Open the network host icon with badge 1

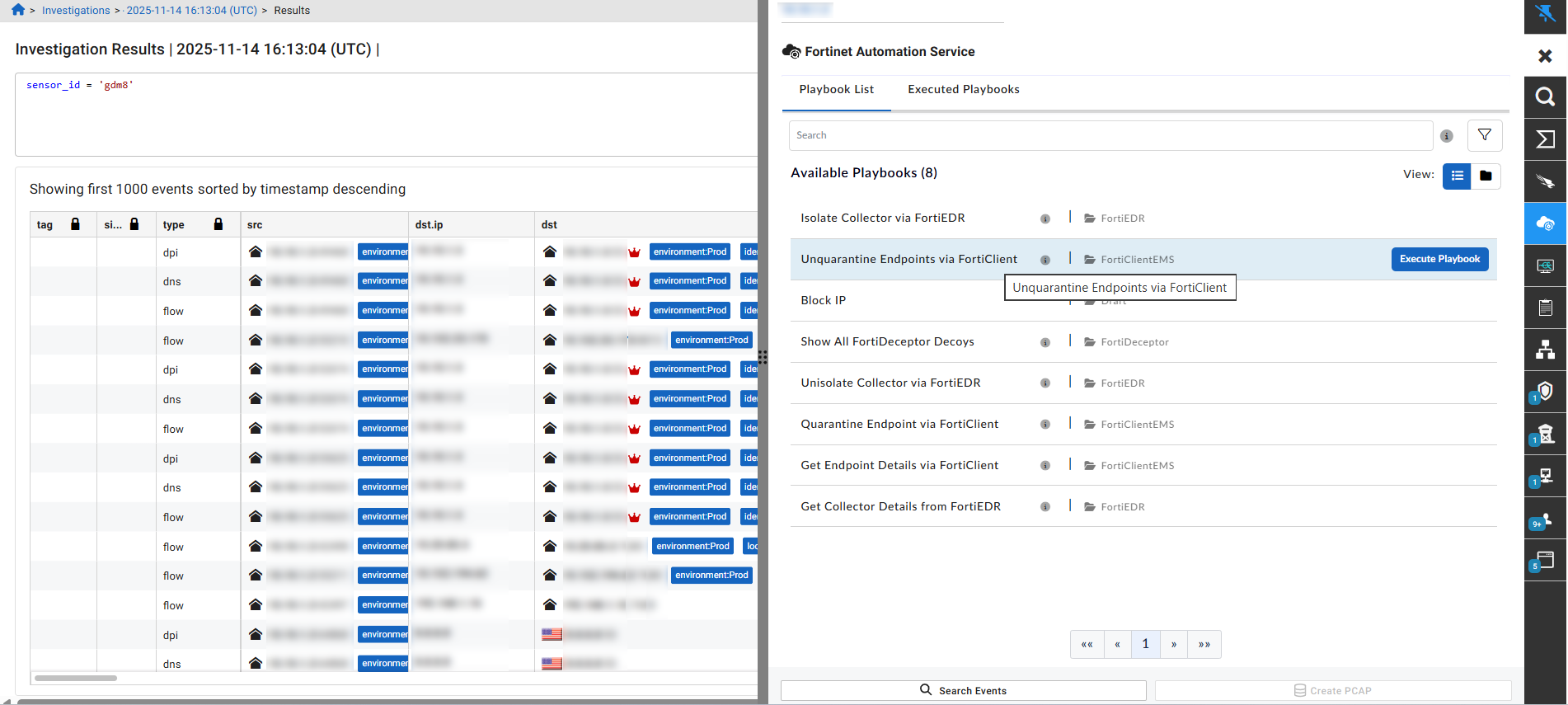tap(1544, 477)
